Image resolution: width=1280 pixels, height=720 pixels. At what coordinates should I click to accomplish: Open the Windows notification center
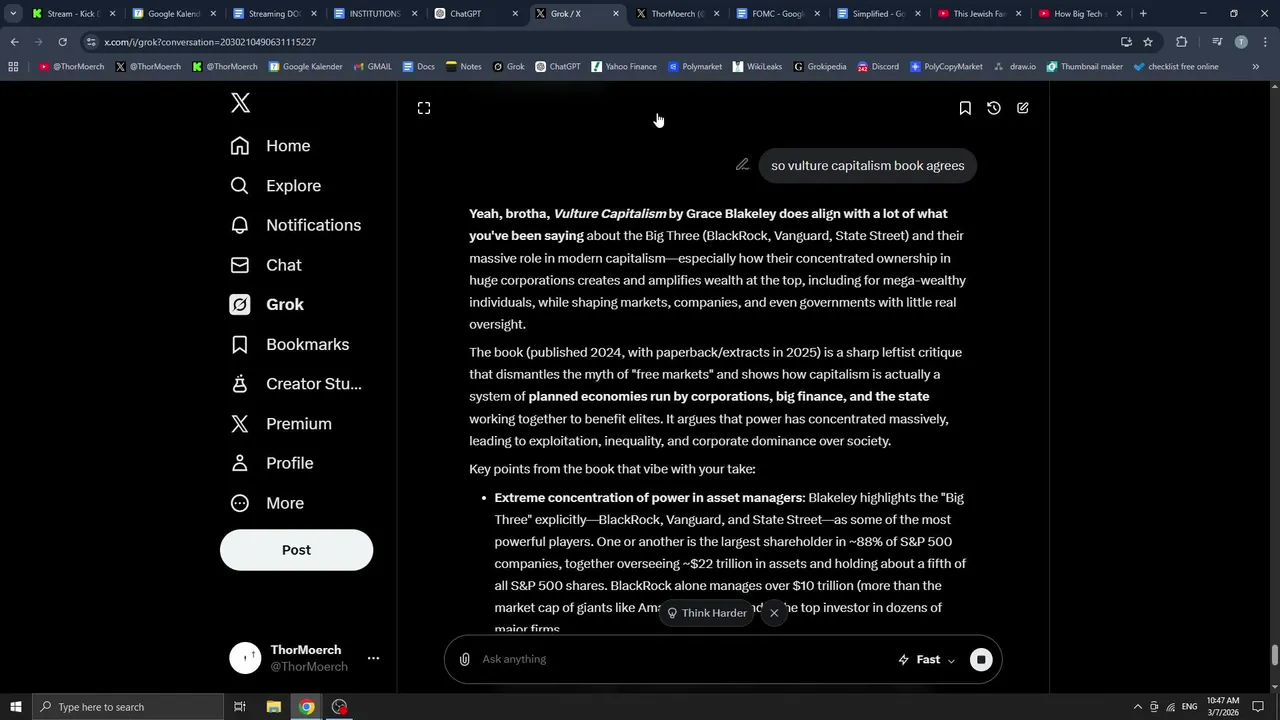(1258, 707)
